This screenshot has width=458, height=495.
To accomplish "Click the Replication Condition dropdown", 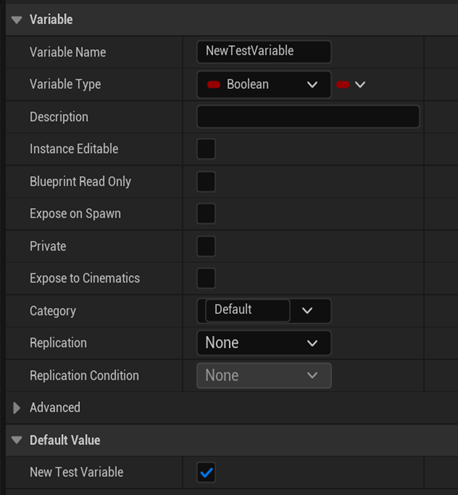I will pos(264,376).
